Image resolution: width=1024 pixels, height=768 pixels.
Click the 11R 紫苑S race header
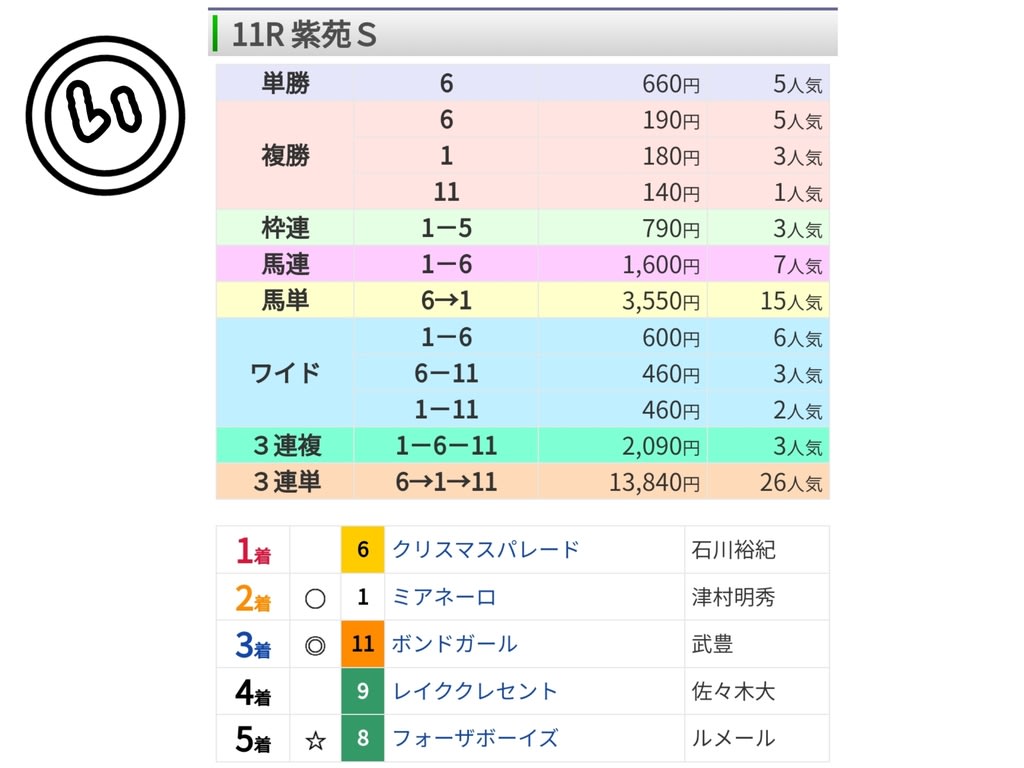[304, 35]
